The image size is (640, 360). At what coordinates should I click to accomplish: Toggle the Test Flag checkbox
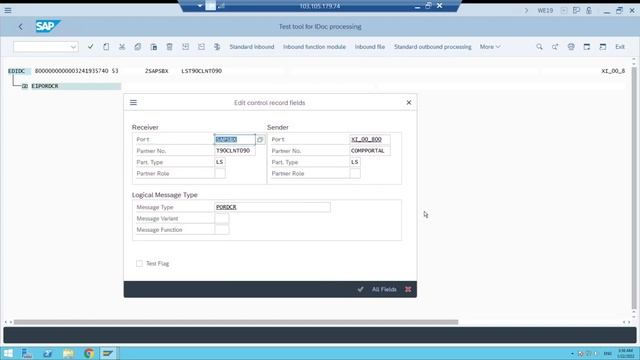140,264
